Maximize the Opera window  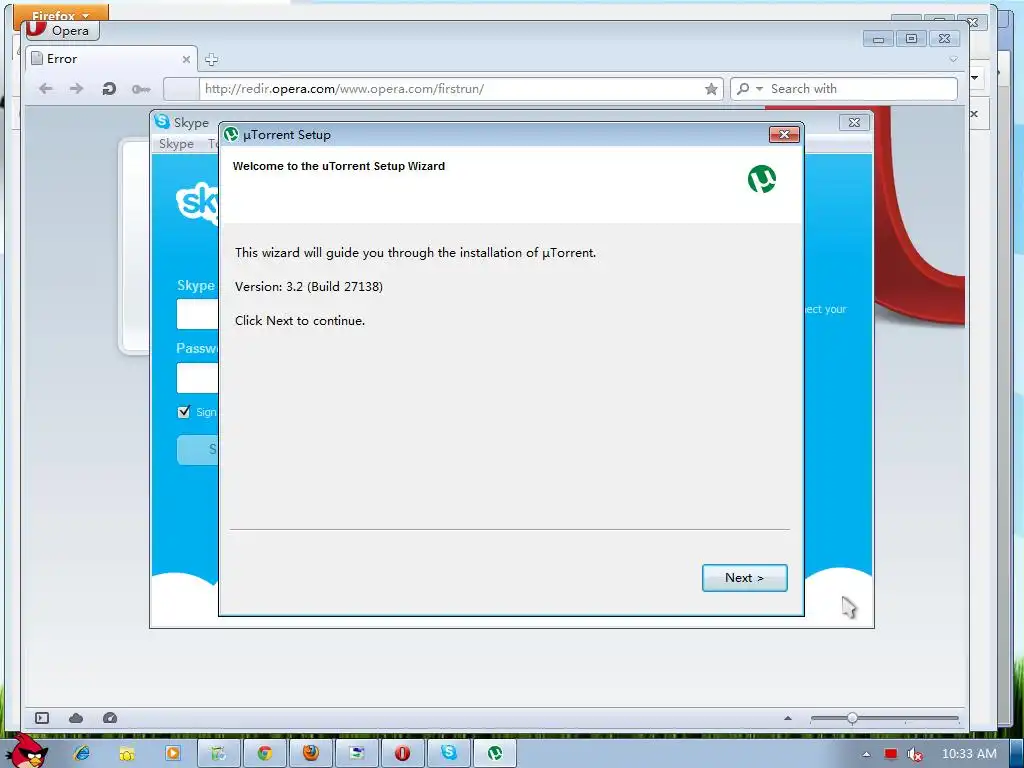(x=911, y=39)
